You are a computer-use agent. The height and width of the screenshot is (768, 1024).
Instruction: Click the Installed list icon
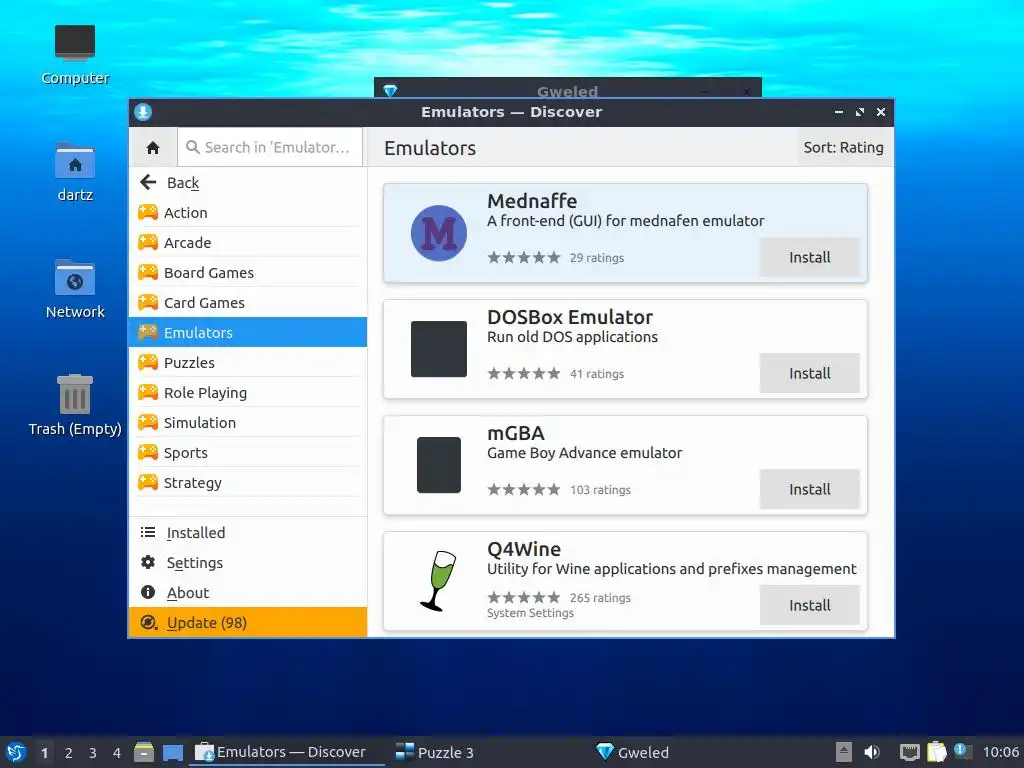click(148, 532)
